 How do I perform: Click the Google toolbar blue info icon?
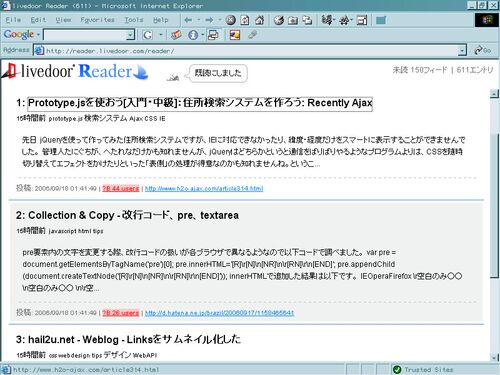[x=193, y=35]
